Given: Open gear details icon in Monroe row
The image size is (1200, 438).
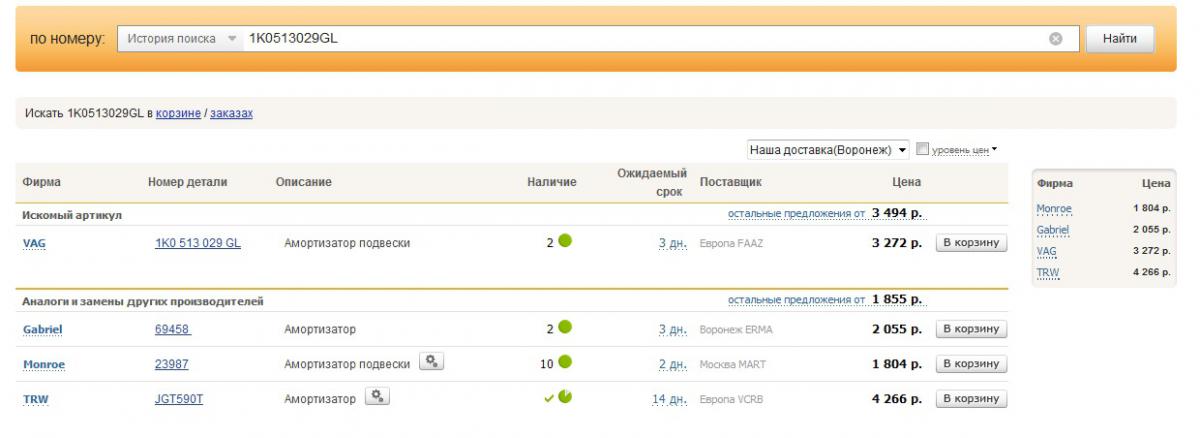Looking at the screenshot, I should pos(431,363).
